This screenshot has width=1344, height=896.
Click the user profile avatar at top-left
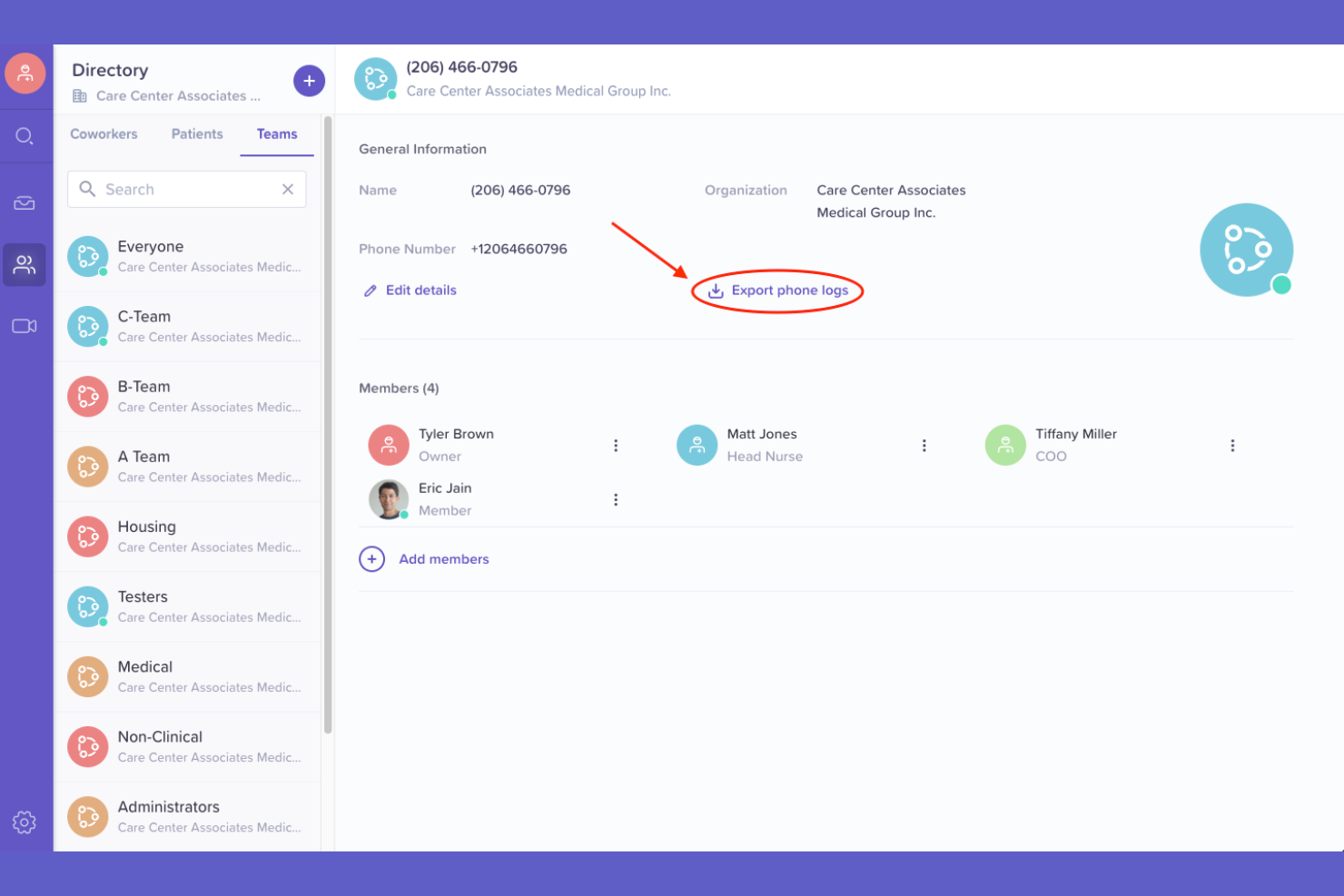[x=25, y=74]
